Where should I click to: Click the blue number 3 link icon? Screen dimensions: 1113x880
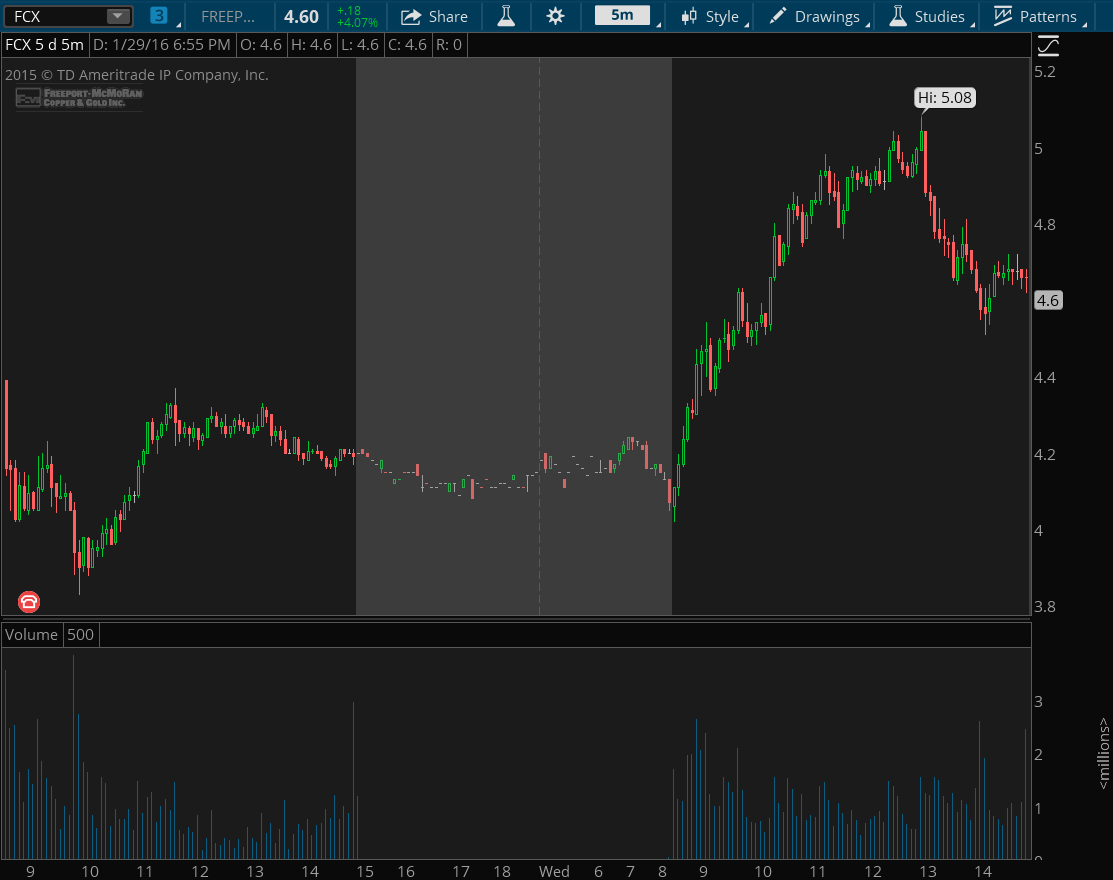coord(159,16)
